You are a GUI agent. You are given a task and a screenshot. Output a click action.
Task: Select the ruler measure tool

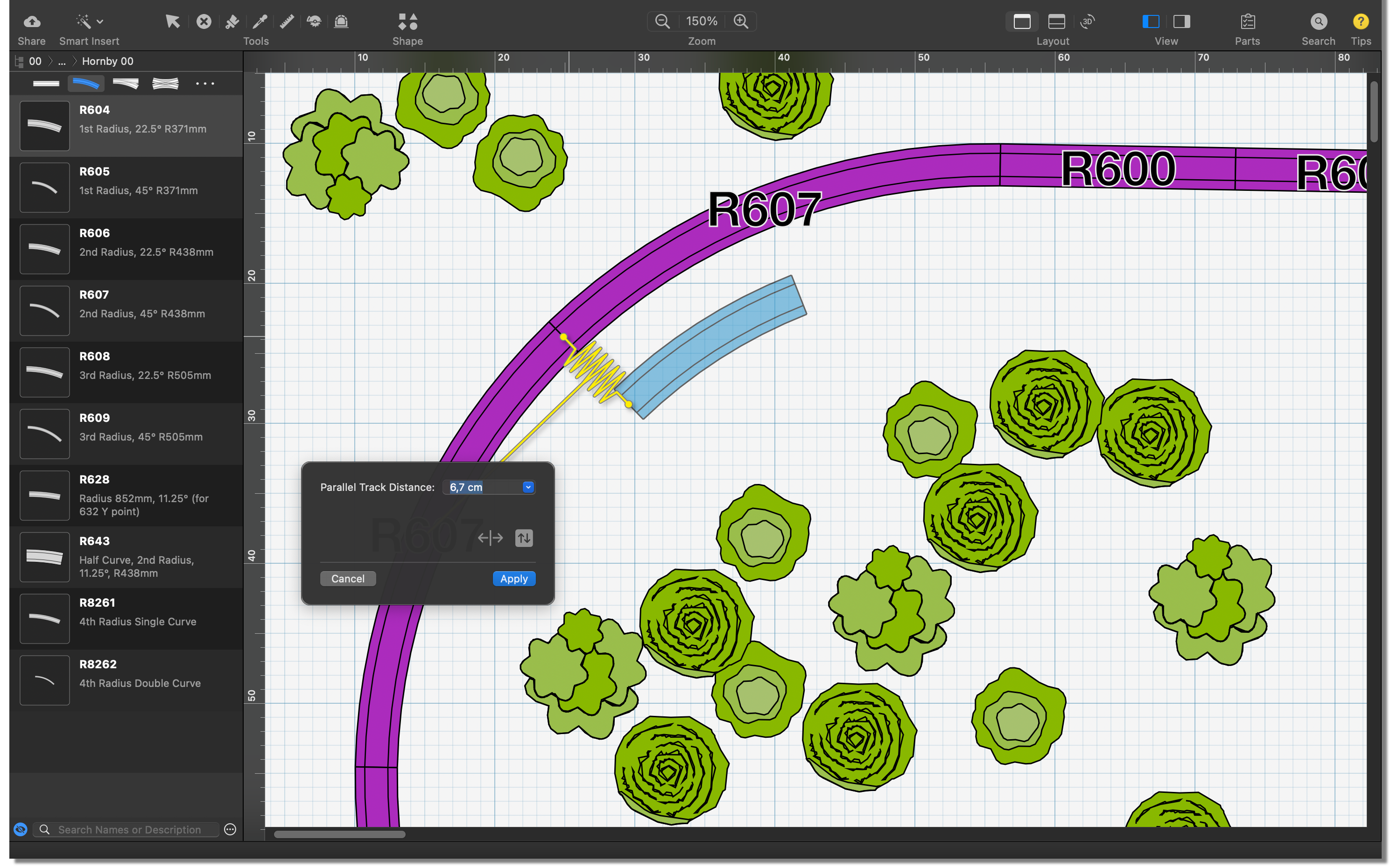[x=287, y=22]
